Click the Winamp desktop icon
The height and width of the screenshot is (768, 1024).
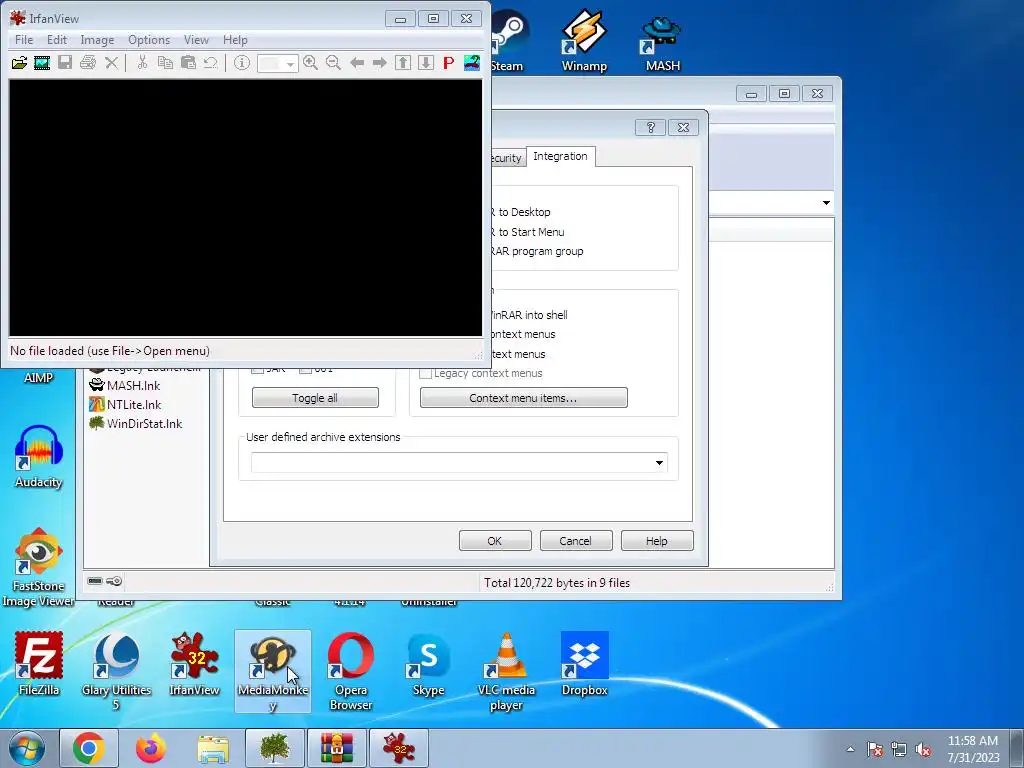pos(584,40)
